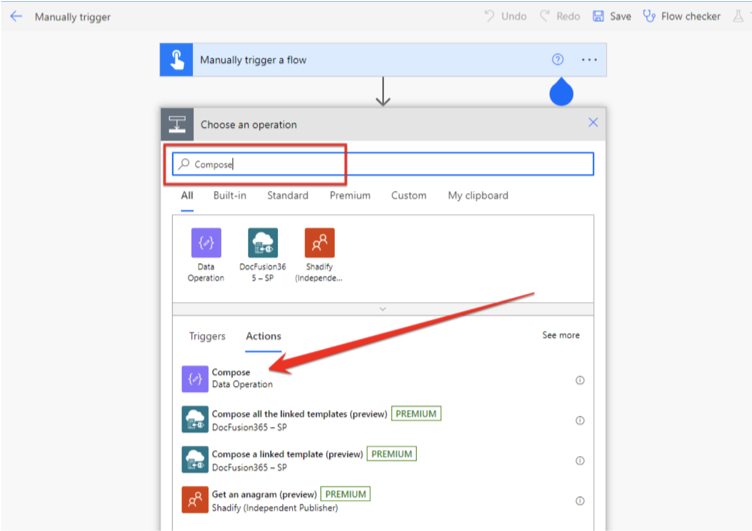The height and width of the screenshot is (531, 752).
Task: Click Undo in the top toolbar
Action: coord(505,17)
